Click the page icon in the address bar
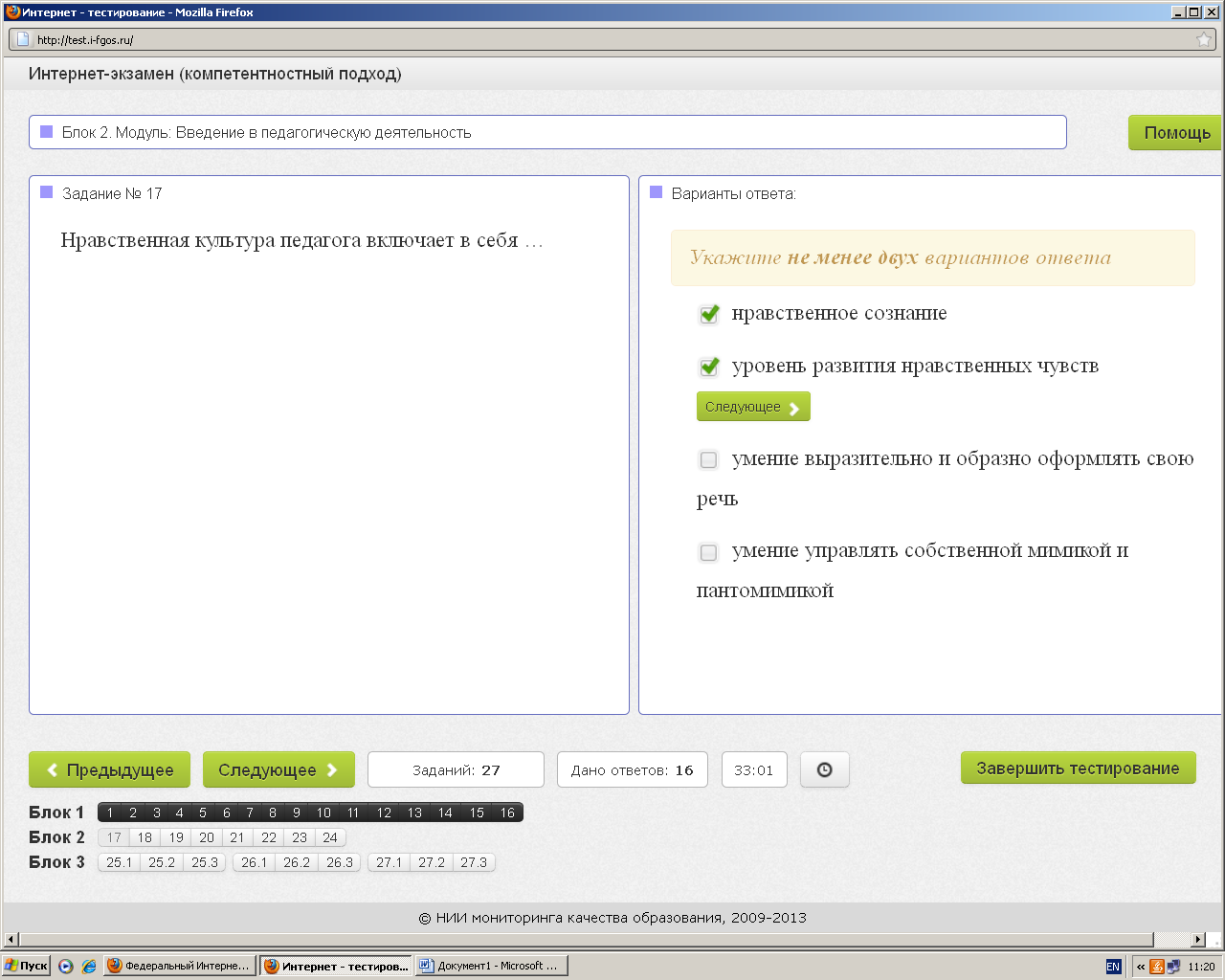This screenshot has height=980, width=1225. [23, 39]
